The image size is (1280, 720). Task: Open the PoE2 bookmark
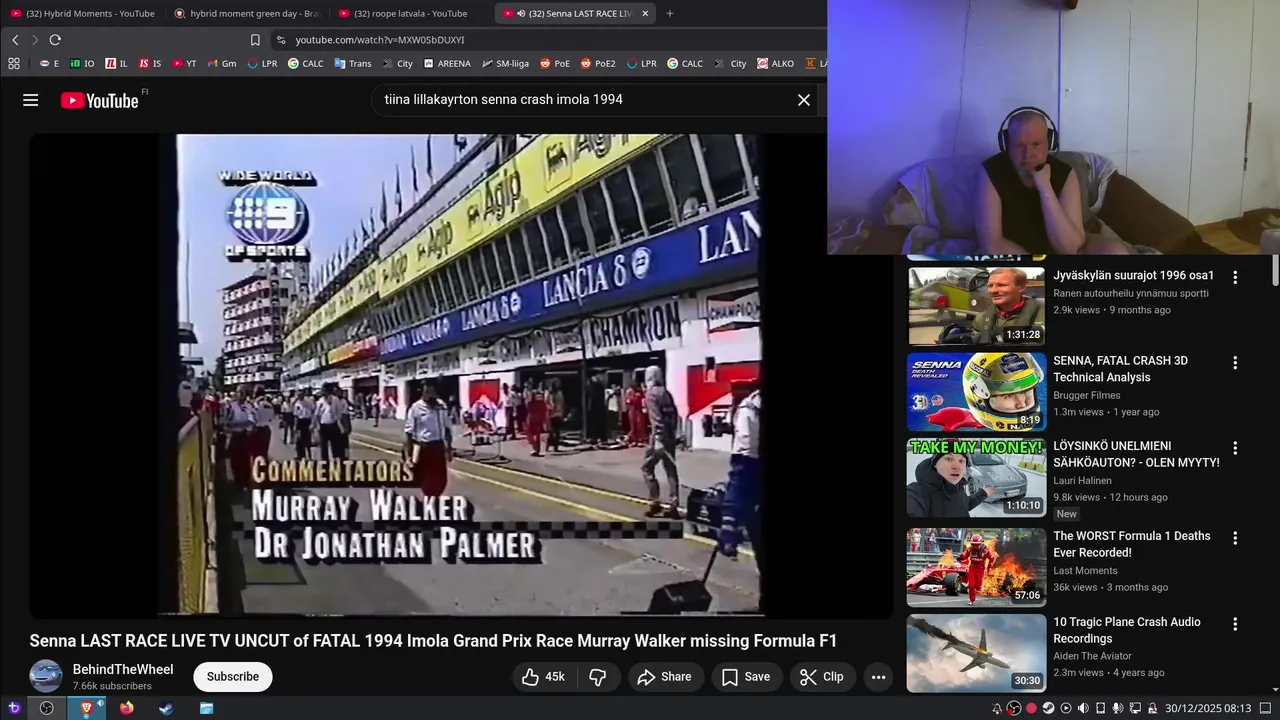point(596,63)
